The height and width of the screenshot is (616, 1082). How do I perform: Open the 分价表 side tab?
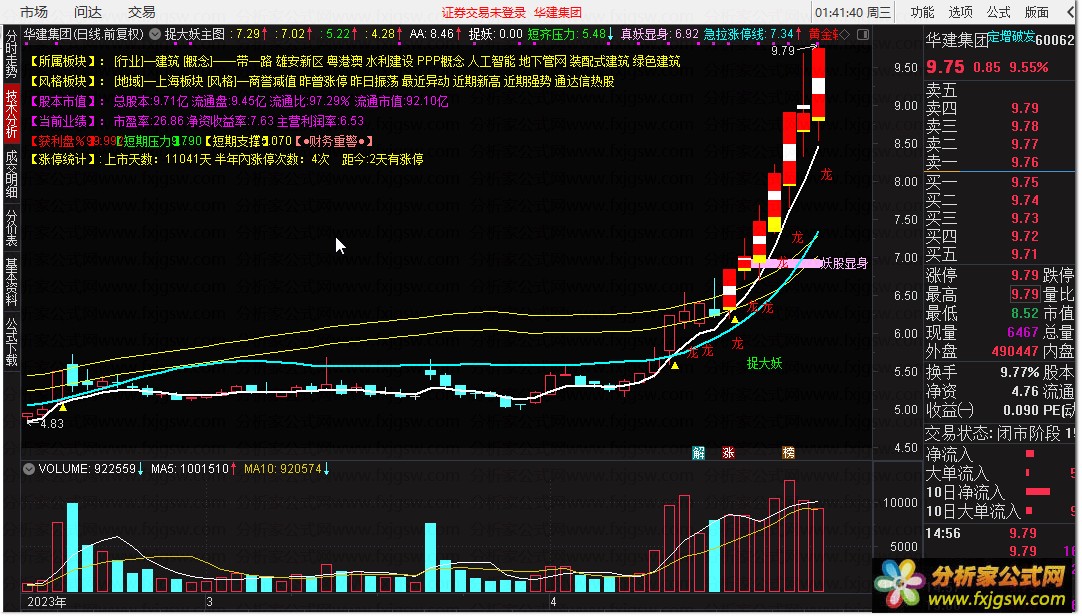pyautogui.click(x=11, y=228)
